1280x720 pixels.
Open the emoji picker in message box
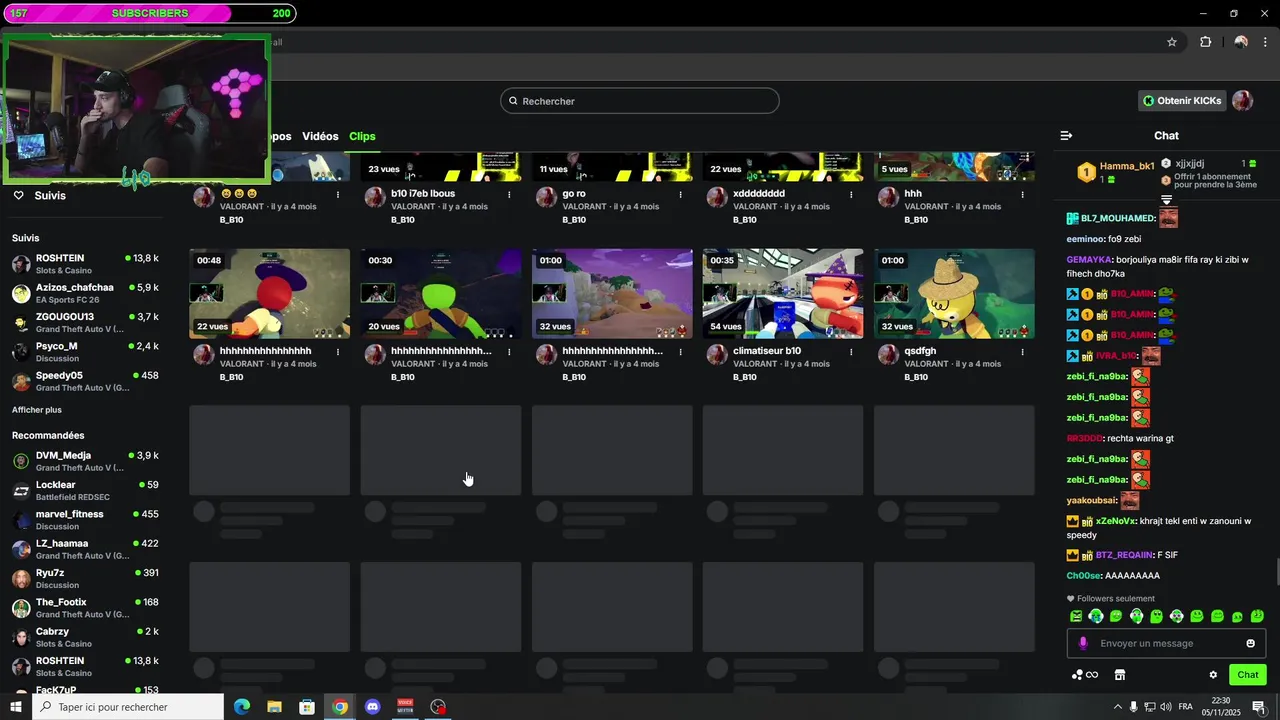1250,643
